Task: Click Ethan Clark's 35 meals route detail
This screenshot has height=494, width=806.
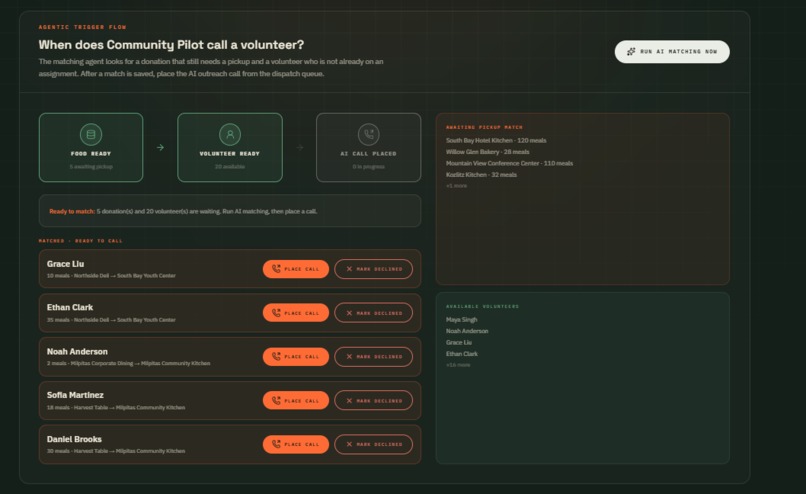Action: (x=111, y=320)
